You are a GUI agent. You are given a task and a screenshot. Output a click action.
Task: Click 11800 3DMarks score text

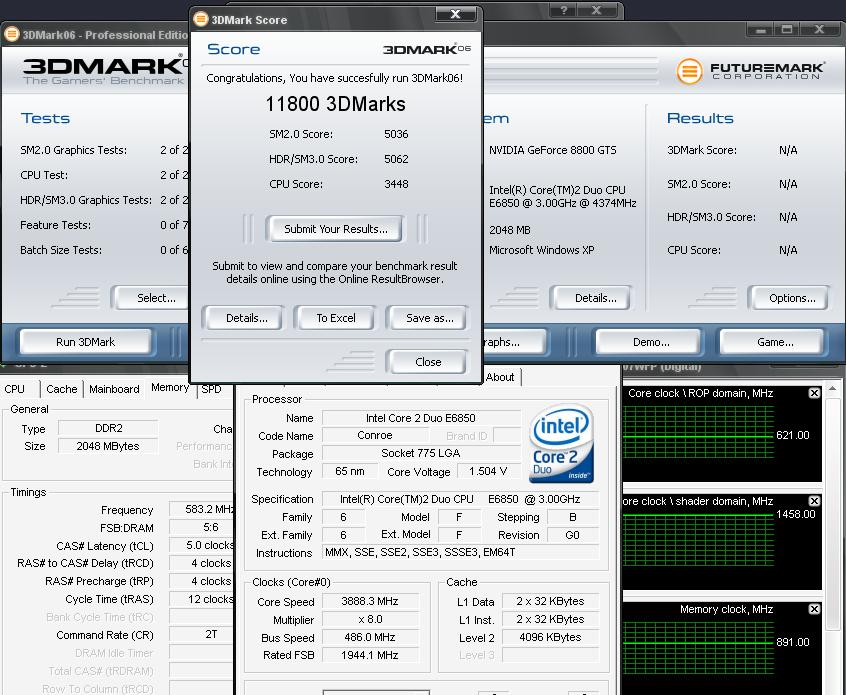pyautogui.click(x=335, y=104)
